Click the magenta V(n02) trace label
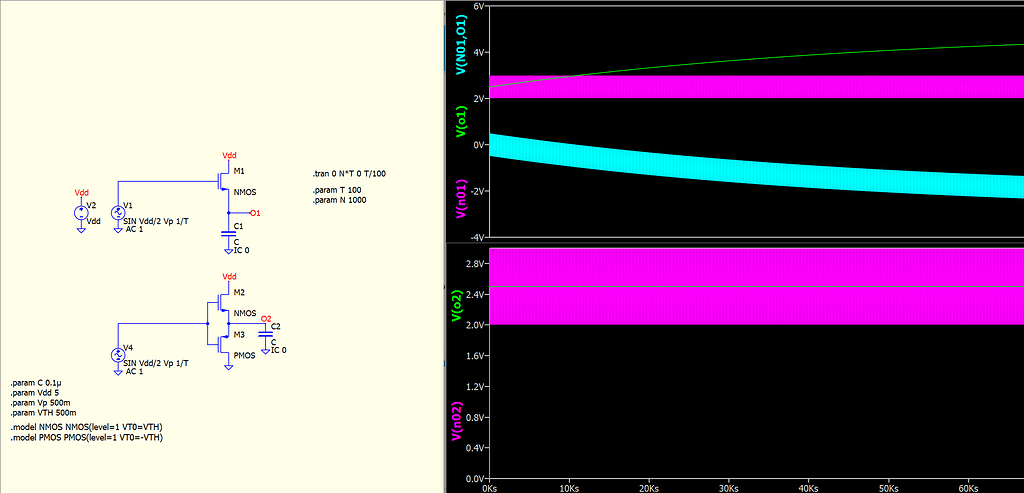This screenshot has width=1024, height=493. pyautogui.click(x=457, y=423)
